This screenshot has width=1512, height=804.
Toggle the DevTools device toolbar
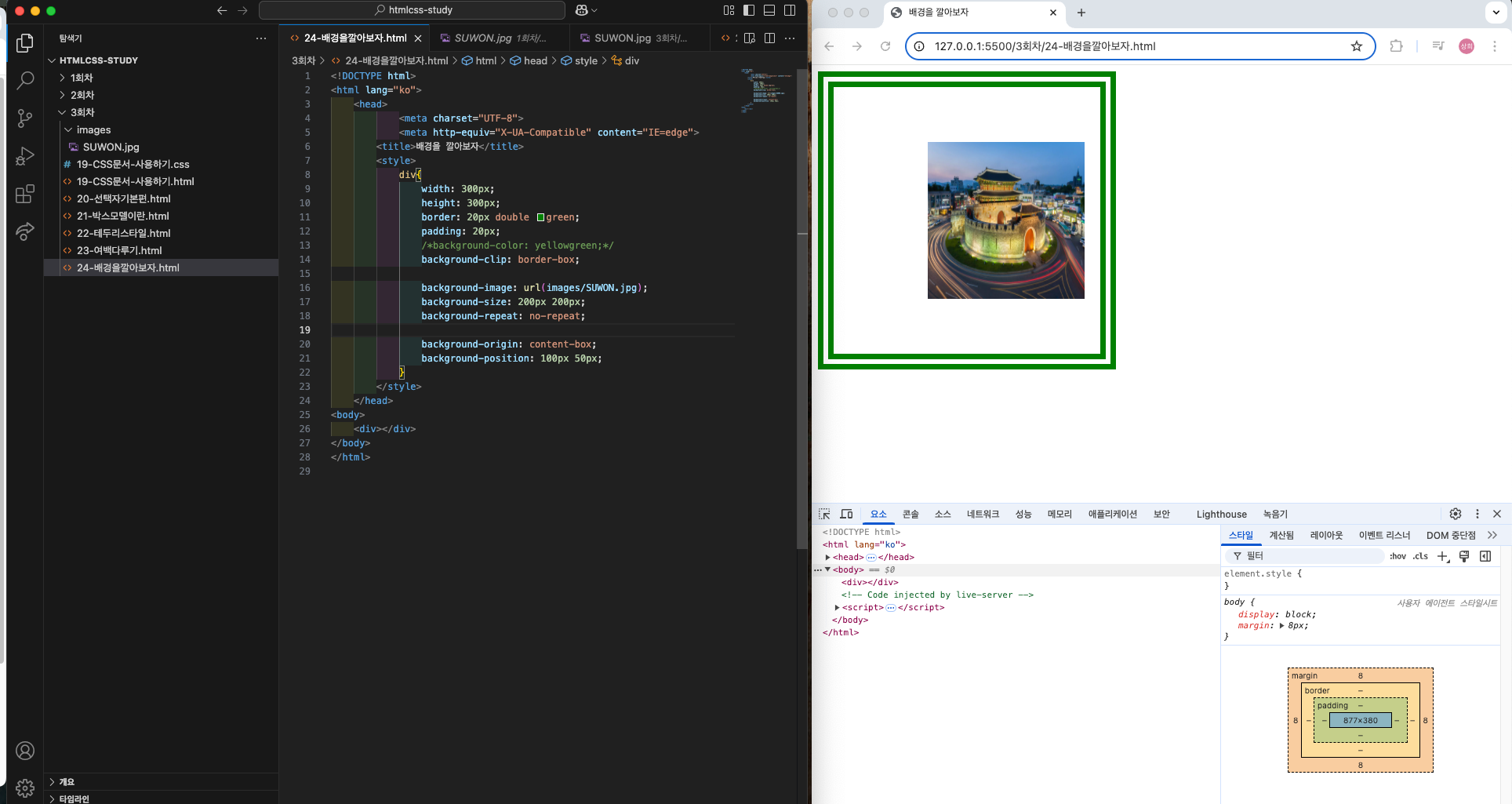pyautogui.click(x=846, y=514)
